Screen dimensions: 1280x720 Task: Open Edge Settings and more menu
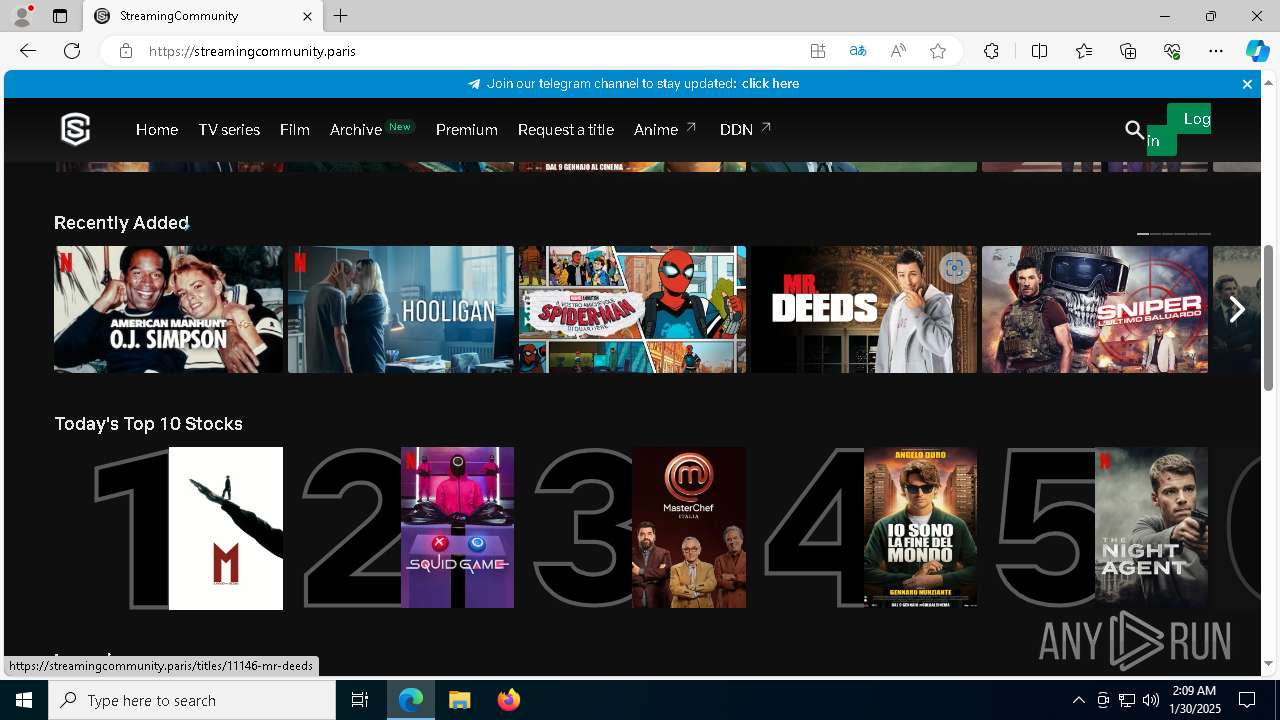(1216, 51)
